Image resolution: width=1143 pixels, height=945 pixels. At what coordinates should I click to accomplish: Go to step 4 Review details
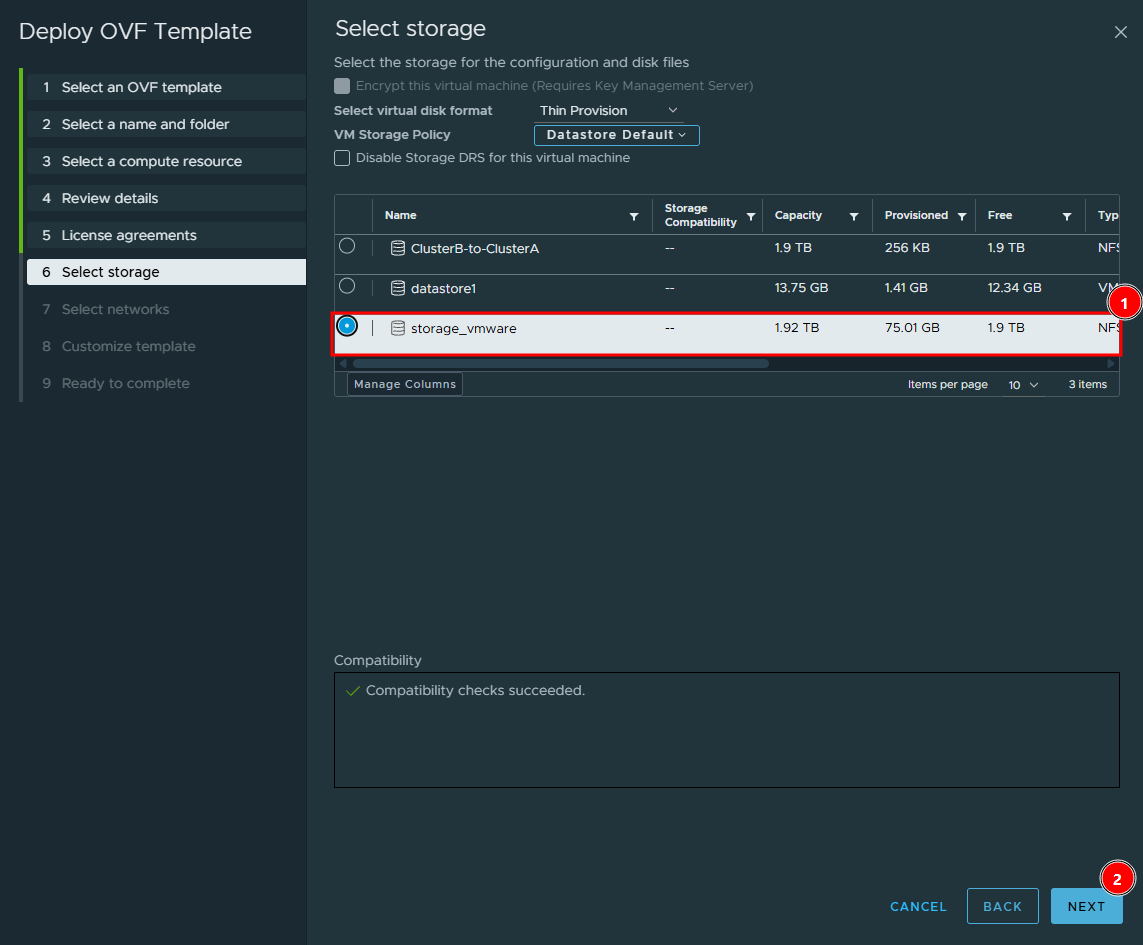coord(166,198)
